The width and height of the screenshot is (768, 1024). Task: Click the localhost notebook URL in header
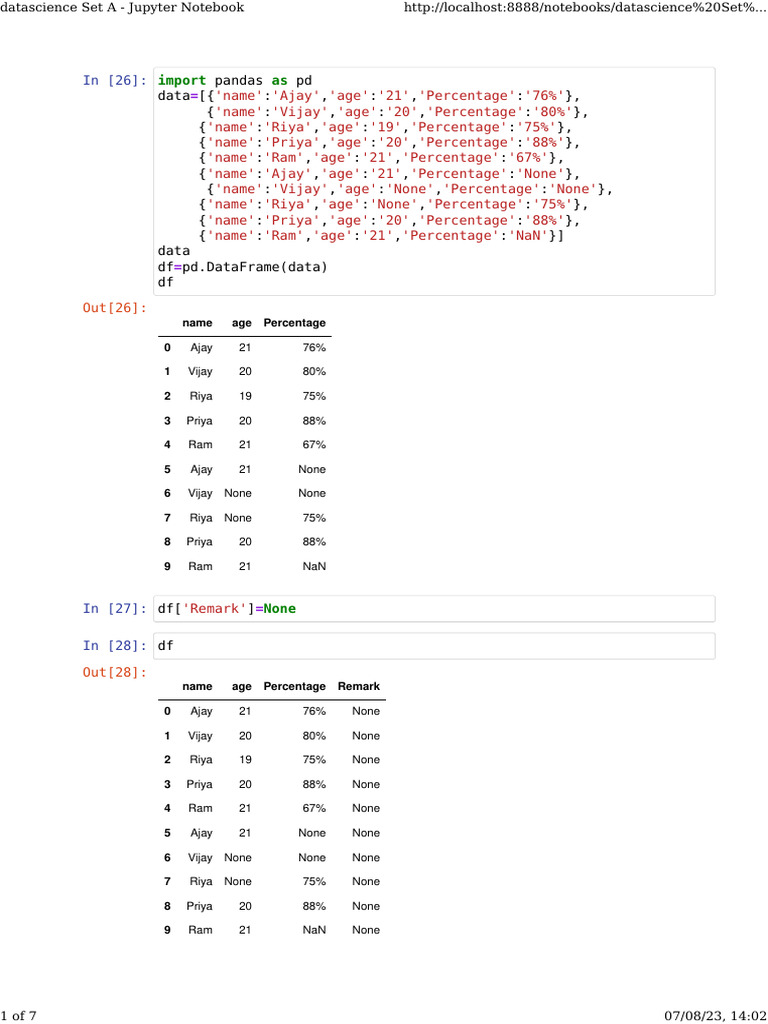[x=585, y=8]
